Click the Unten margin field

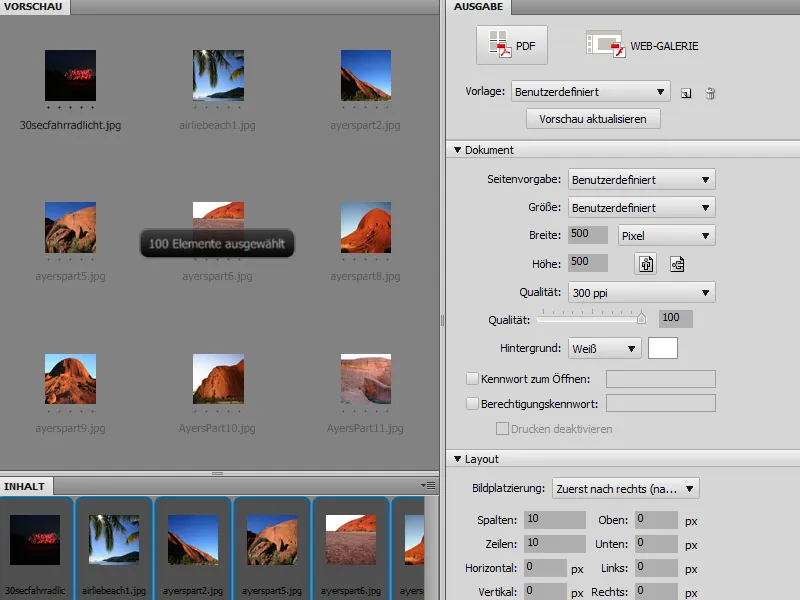tap(656, 543)
